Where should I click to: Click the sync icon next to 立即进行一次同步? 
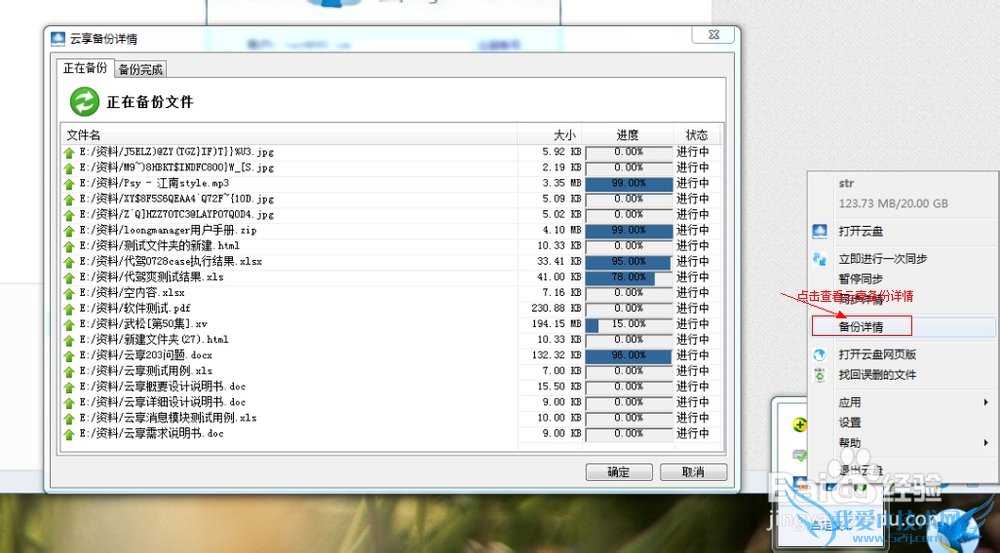[820, 259]
